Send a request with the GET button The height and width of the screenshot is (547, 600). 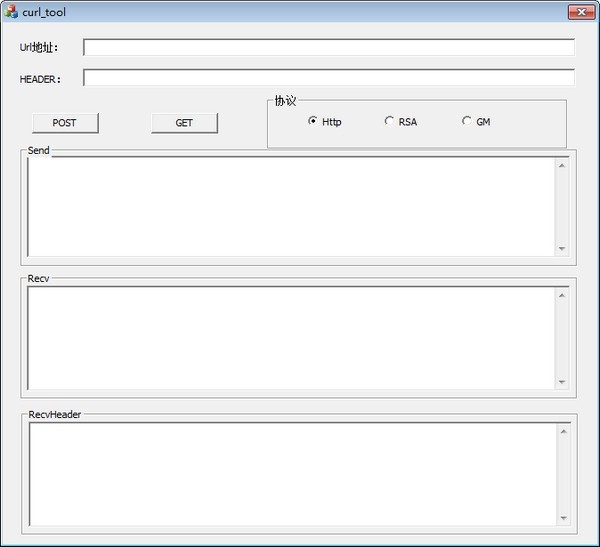(x=184, y=123)
